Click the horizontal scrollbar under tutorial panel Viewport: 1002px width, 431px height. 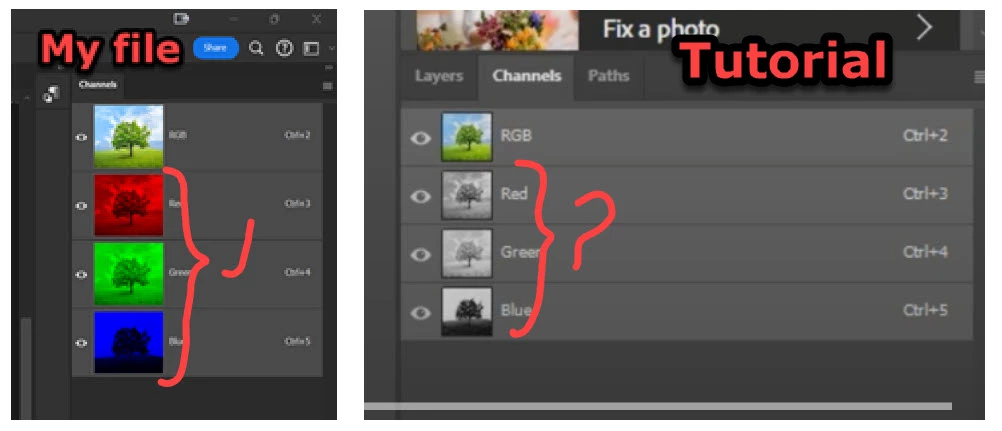[658, 406]
